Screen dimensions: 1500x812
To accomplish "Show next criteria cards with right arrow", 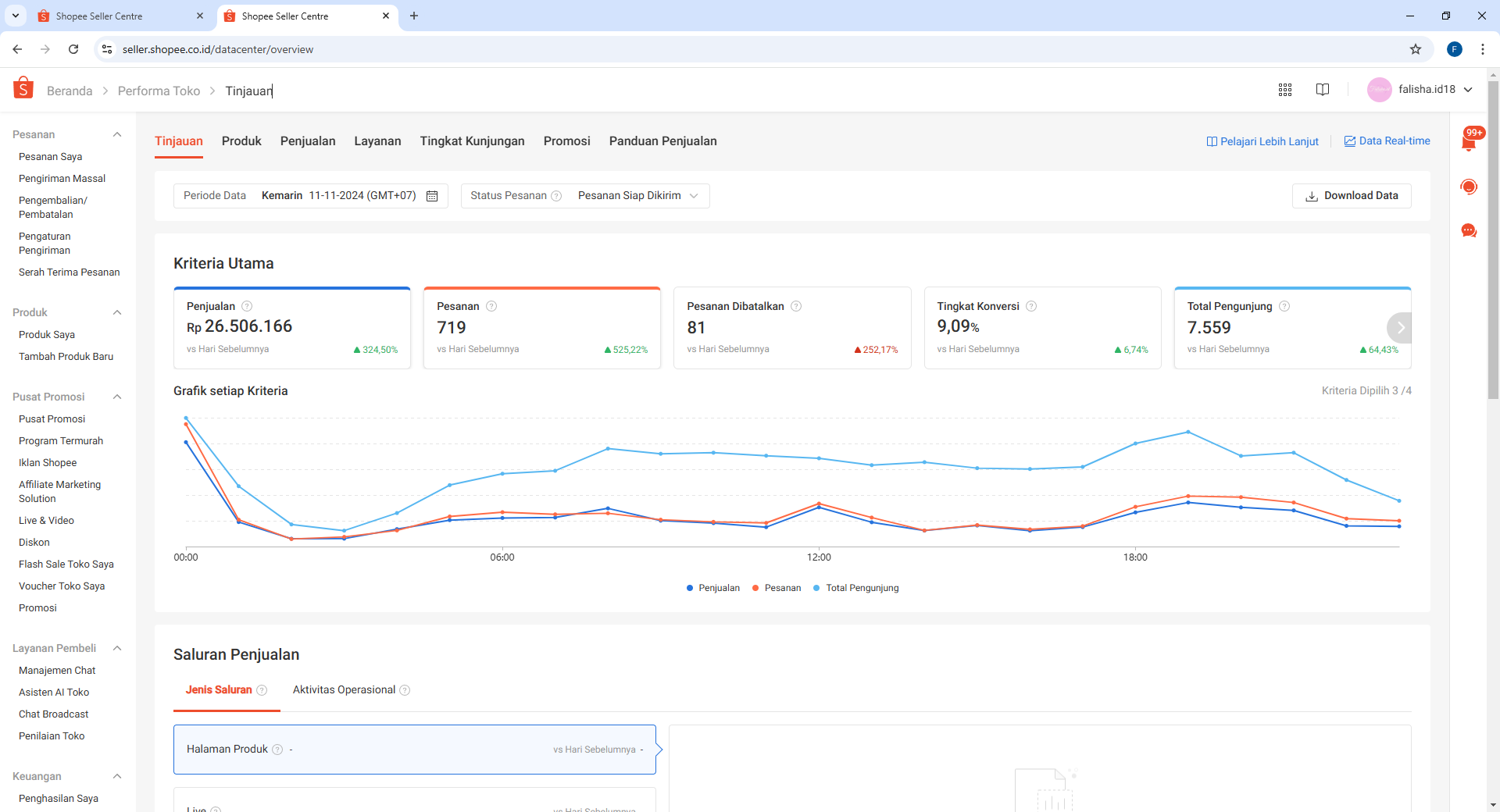I will click(x=1400, y=328).
